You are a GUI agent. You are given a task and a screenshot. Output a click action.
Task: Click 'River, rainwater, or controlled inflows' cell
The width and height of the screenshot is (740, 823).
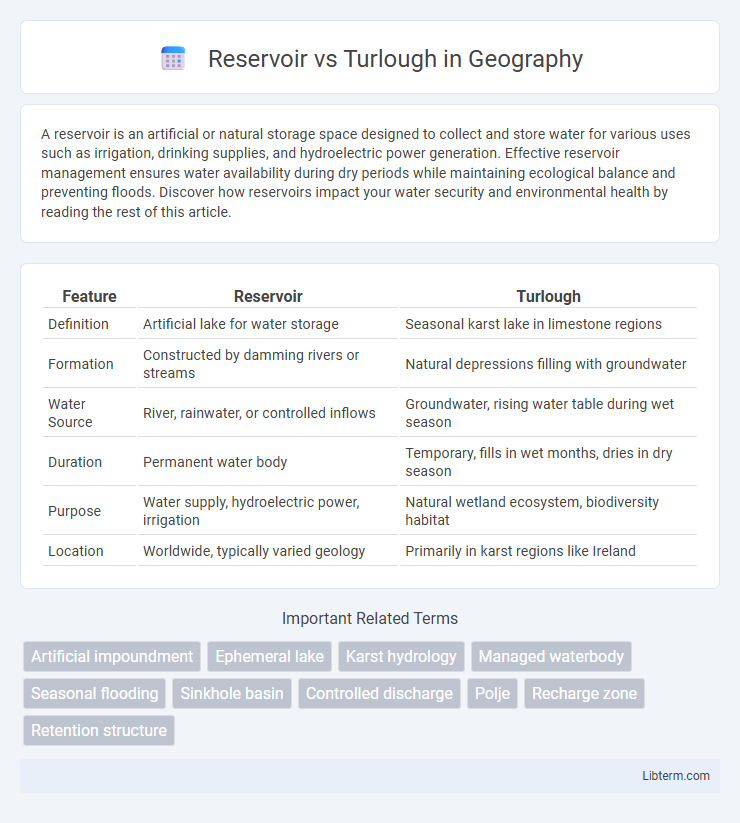[x=268, y=413]
